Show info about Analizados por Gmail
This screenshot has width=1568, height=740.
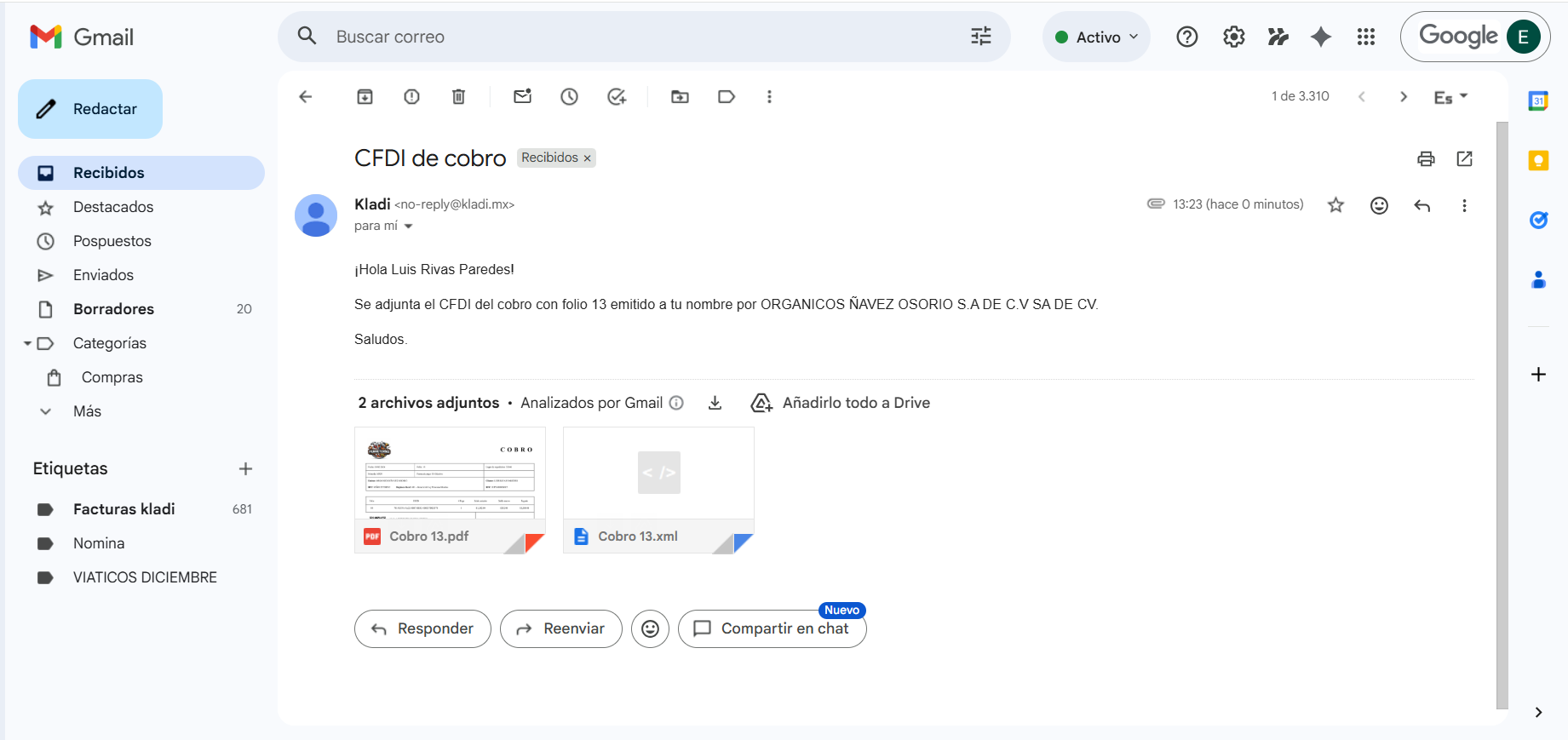(x=676, y=403)
